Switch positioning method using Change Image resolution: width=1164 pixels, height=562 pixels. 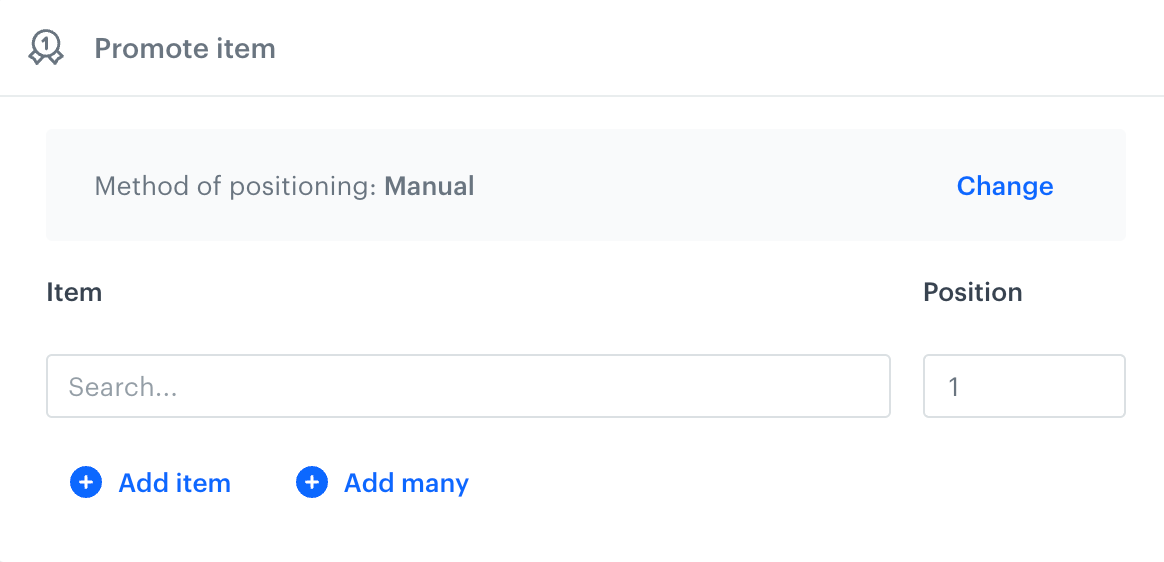(1004, 186)
